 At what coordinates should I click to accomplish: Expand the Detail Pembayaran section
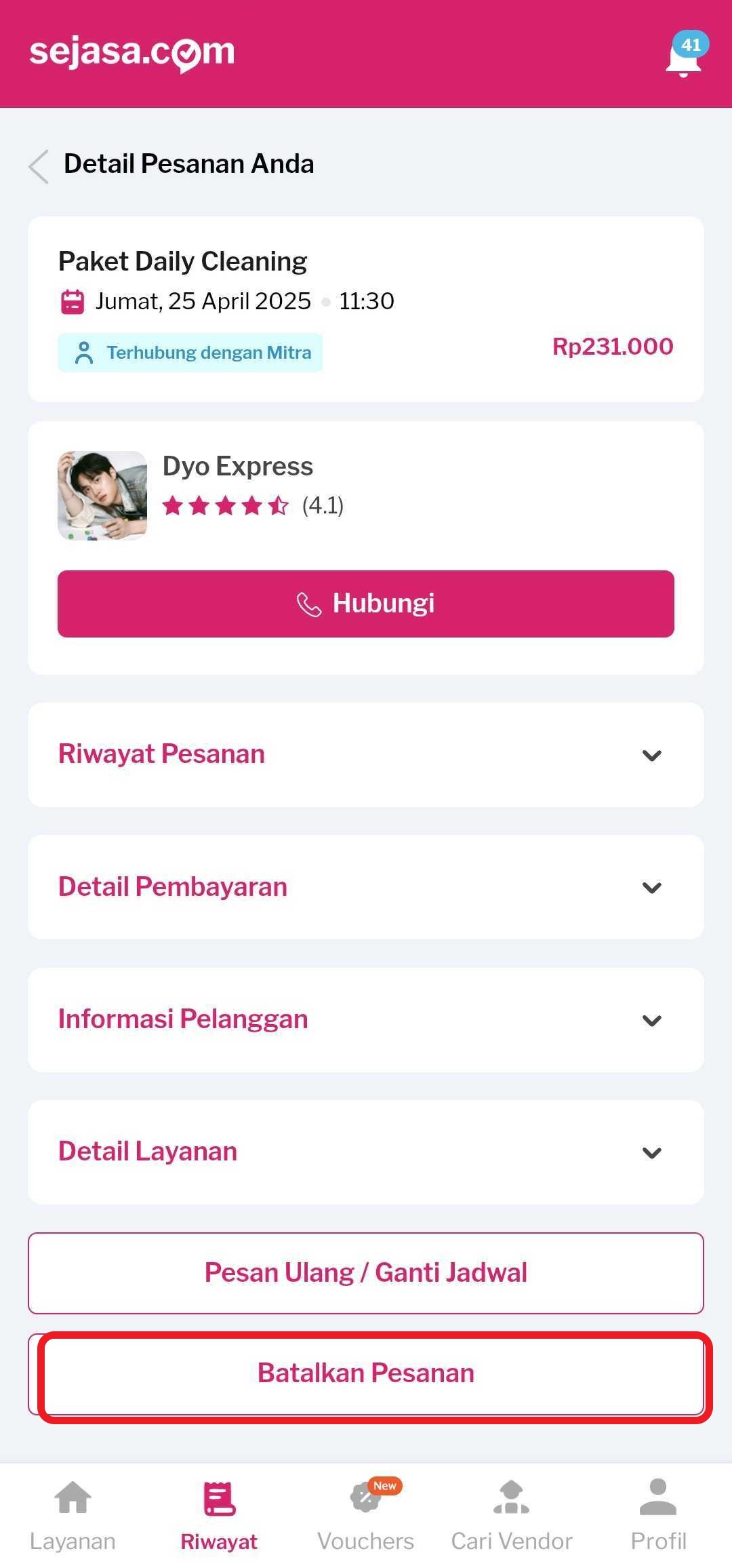coord(366,887)
